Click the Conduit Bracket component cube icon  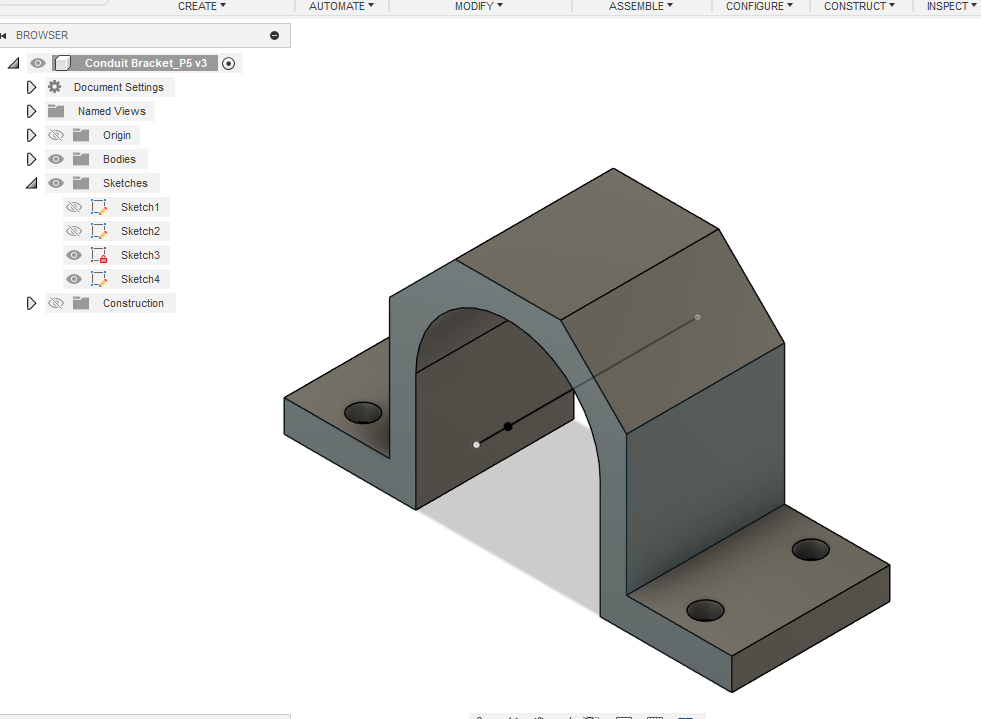62,62
